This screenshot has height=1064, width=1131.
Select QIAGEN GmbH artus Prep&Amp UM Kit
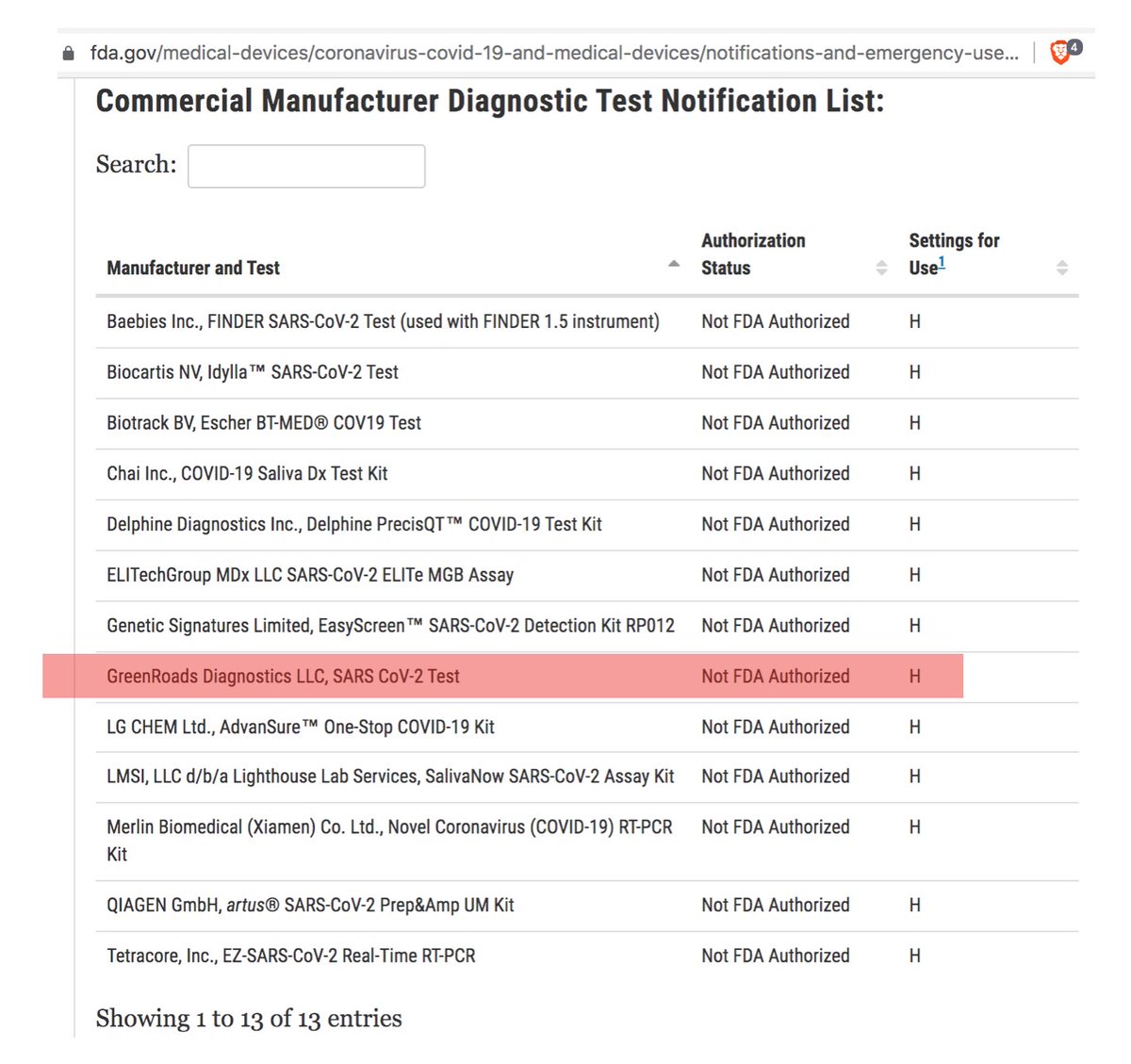tap(310, 905)
